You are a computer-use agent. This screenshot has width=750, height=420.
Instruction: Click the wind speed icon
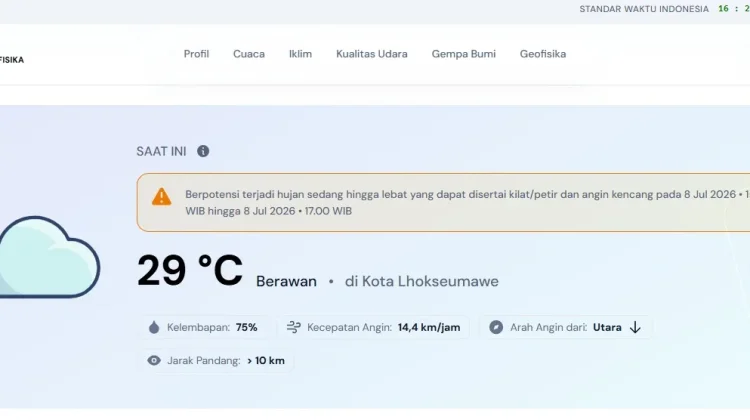coord(294,327)
